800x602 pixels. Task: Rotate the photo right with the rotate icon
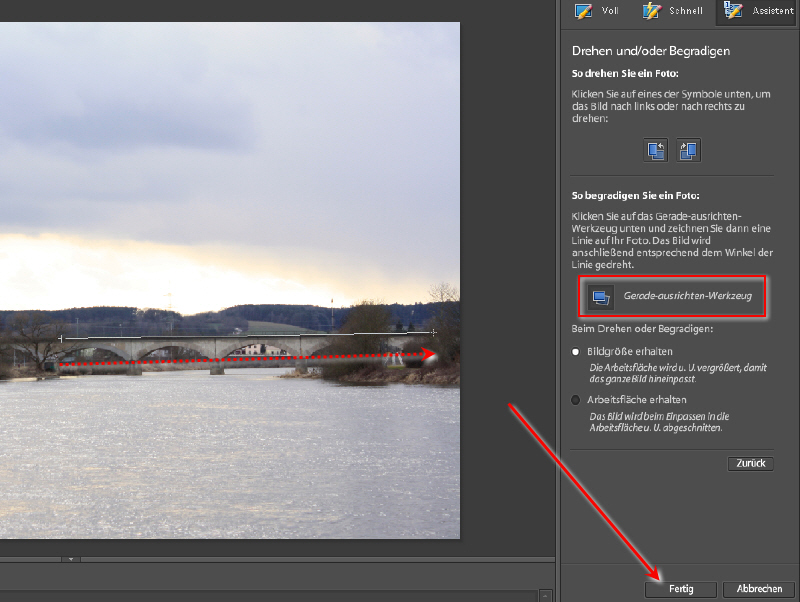pyautogui.click(x=689, y=150)
